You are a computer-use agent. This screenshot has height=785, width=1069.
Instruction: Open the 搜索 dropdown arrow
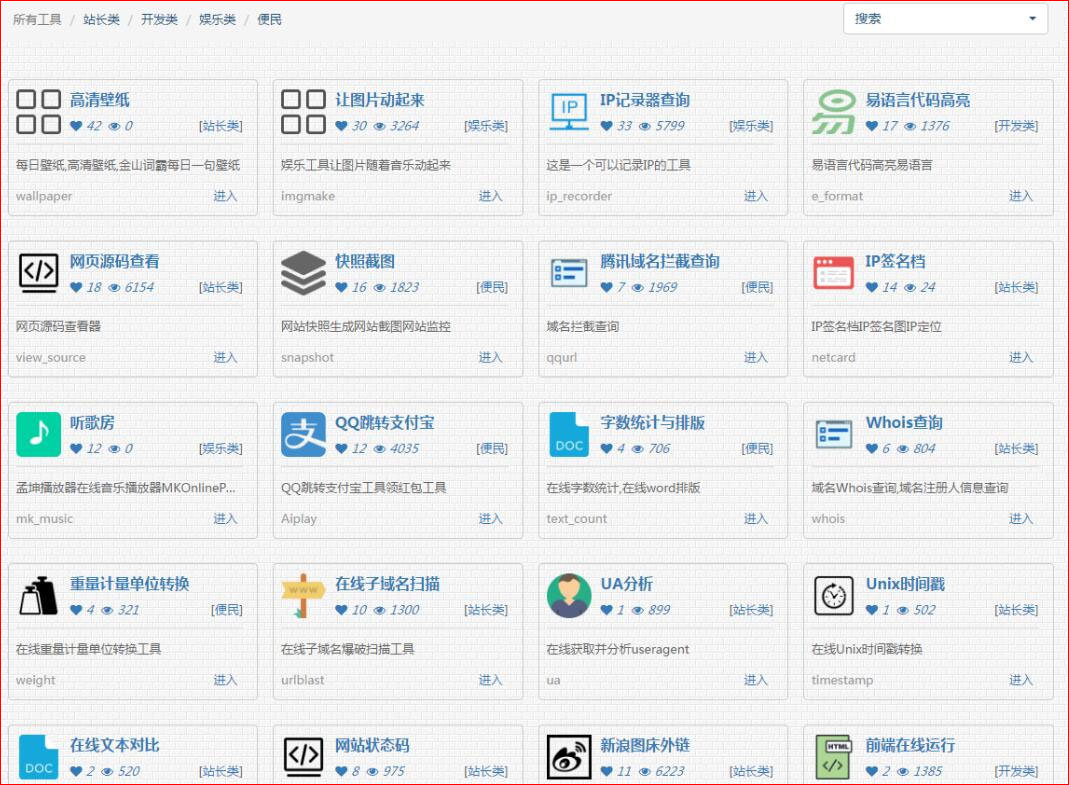pyautogui.click(x=1034, y=18)
